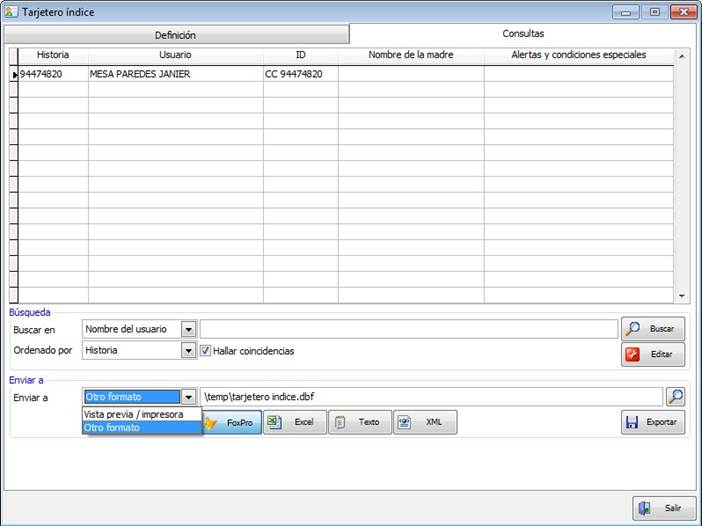Image resolution: width=702 pixels, height=526 pixels.
Task: Click the Nombre del usuario combo box text
Action: (126, 329)
